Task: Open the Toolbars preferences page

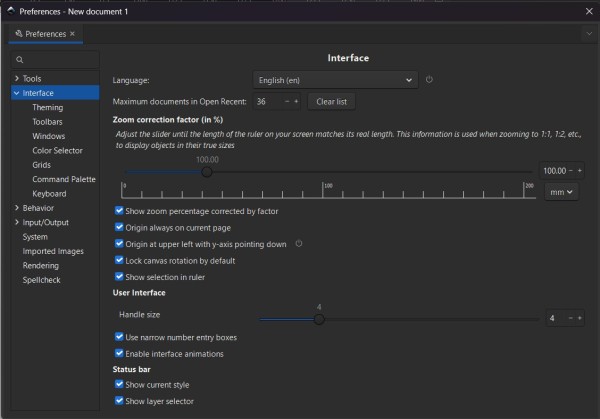Action: (x=47, y=122)
